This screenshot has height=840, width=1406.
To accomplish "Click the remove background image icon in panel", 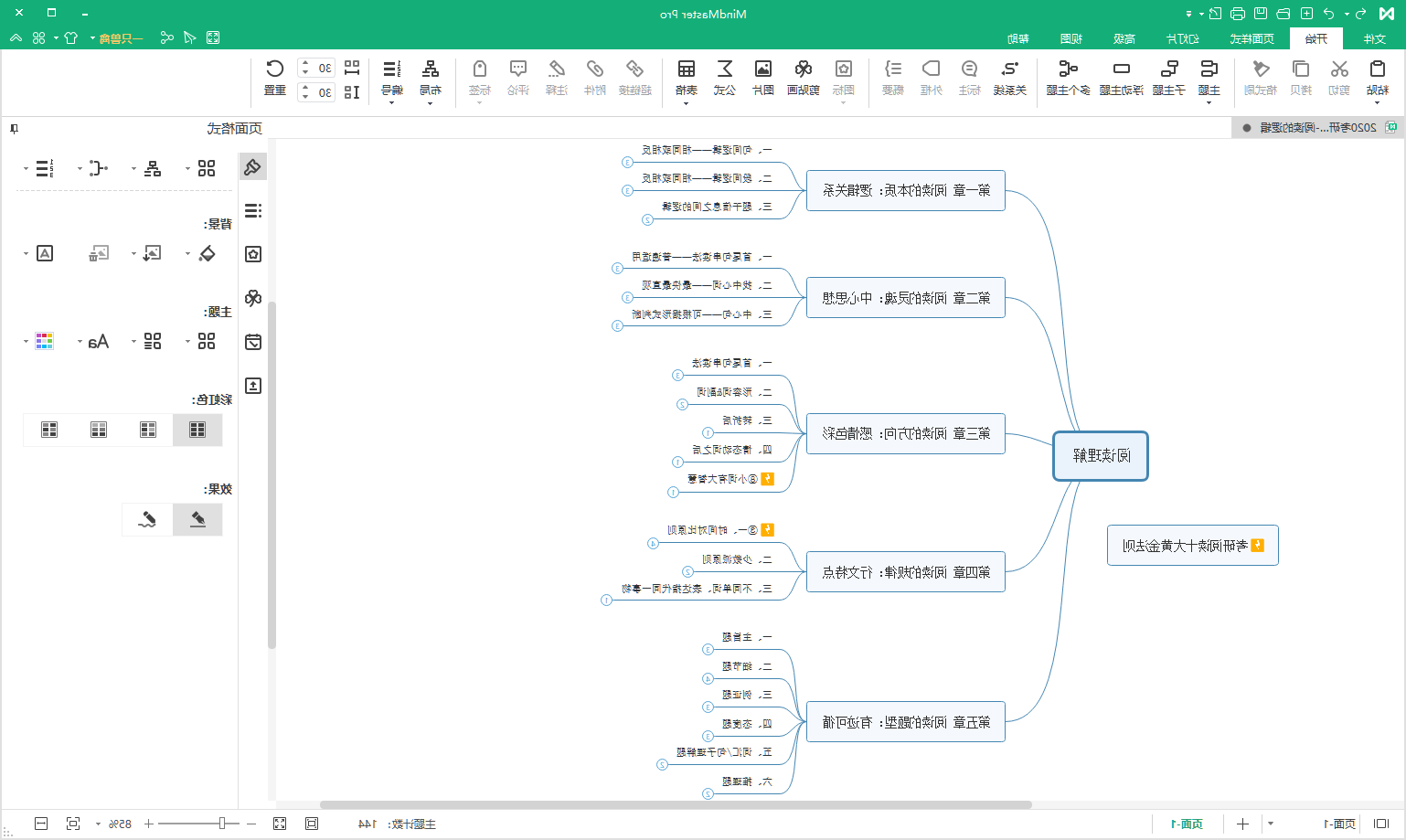I will click(99, 253).
